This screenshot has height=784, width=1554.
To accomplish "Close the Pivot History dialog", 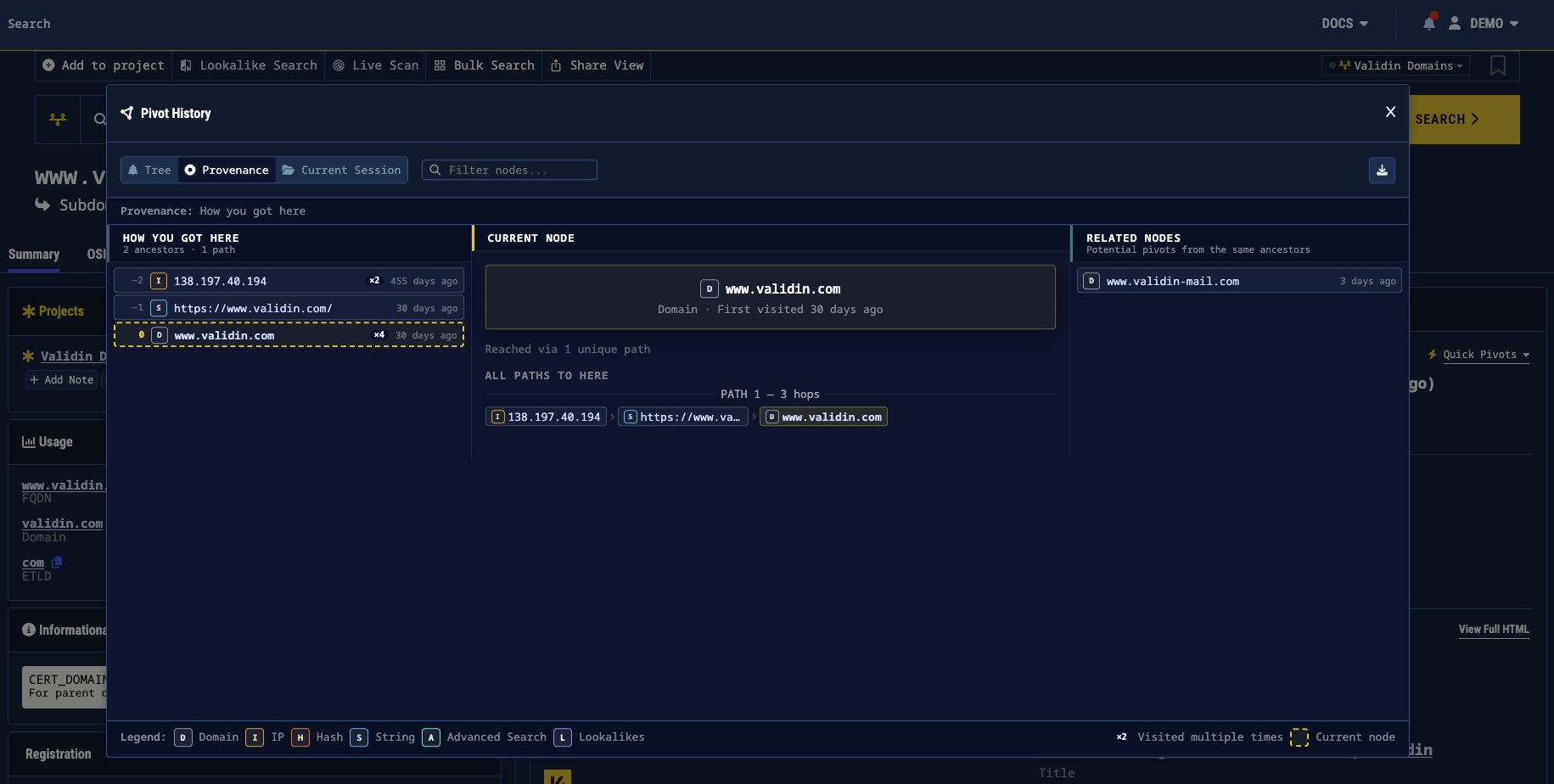I will 1390,112.
